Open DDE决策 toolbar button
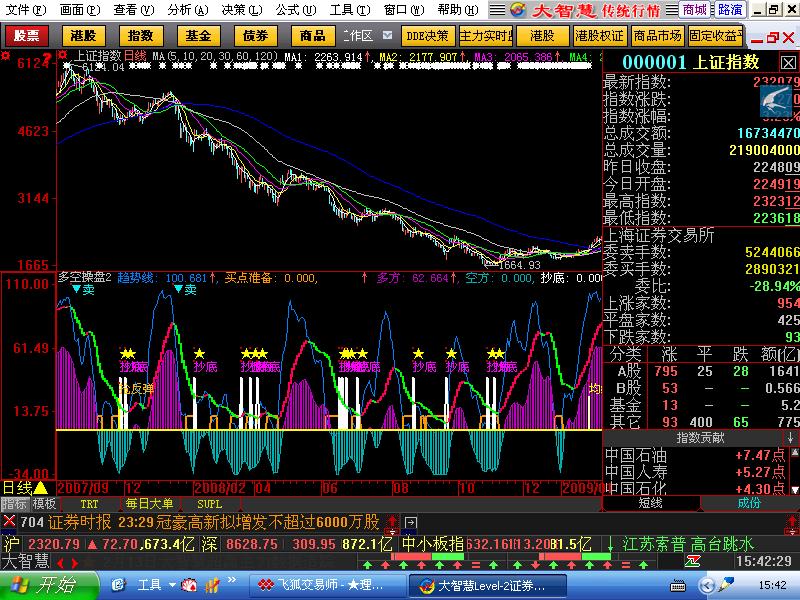 pos(428,36)
